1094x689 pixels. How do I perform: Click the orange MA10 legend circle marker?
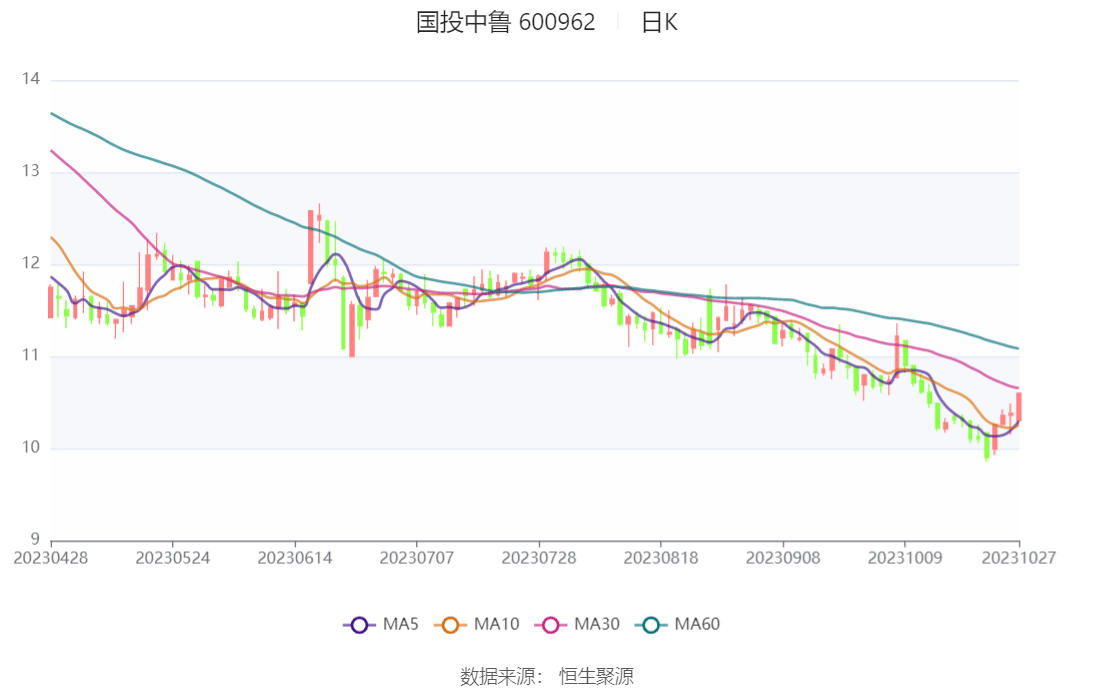click(450, 625)
